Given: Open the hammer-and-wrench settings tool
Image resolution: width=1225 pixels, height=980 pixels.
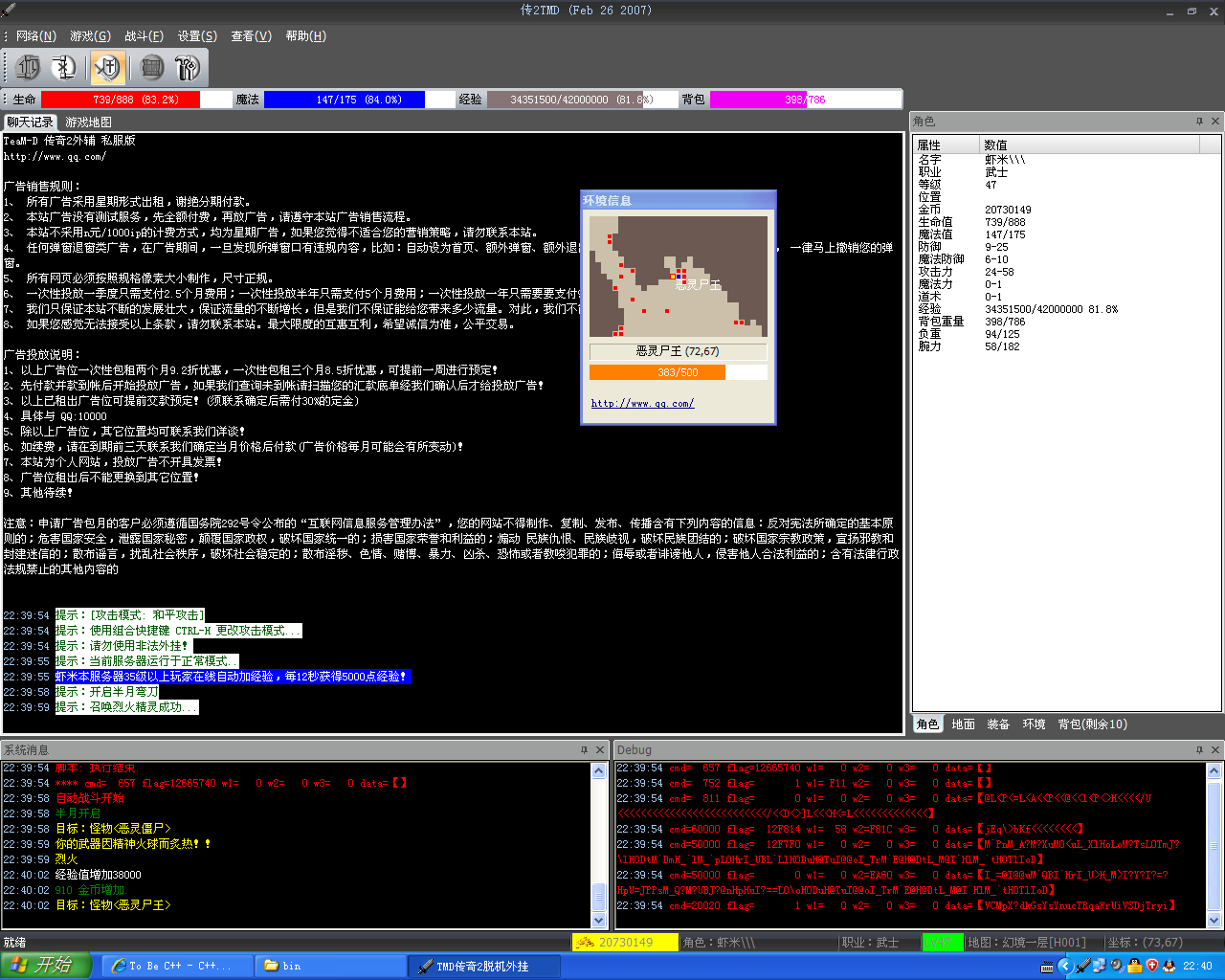Looking at the screenshot, I should click(187, 67).
